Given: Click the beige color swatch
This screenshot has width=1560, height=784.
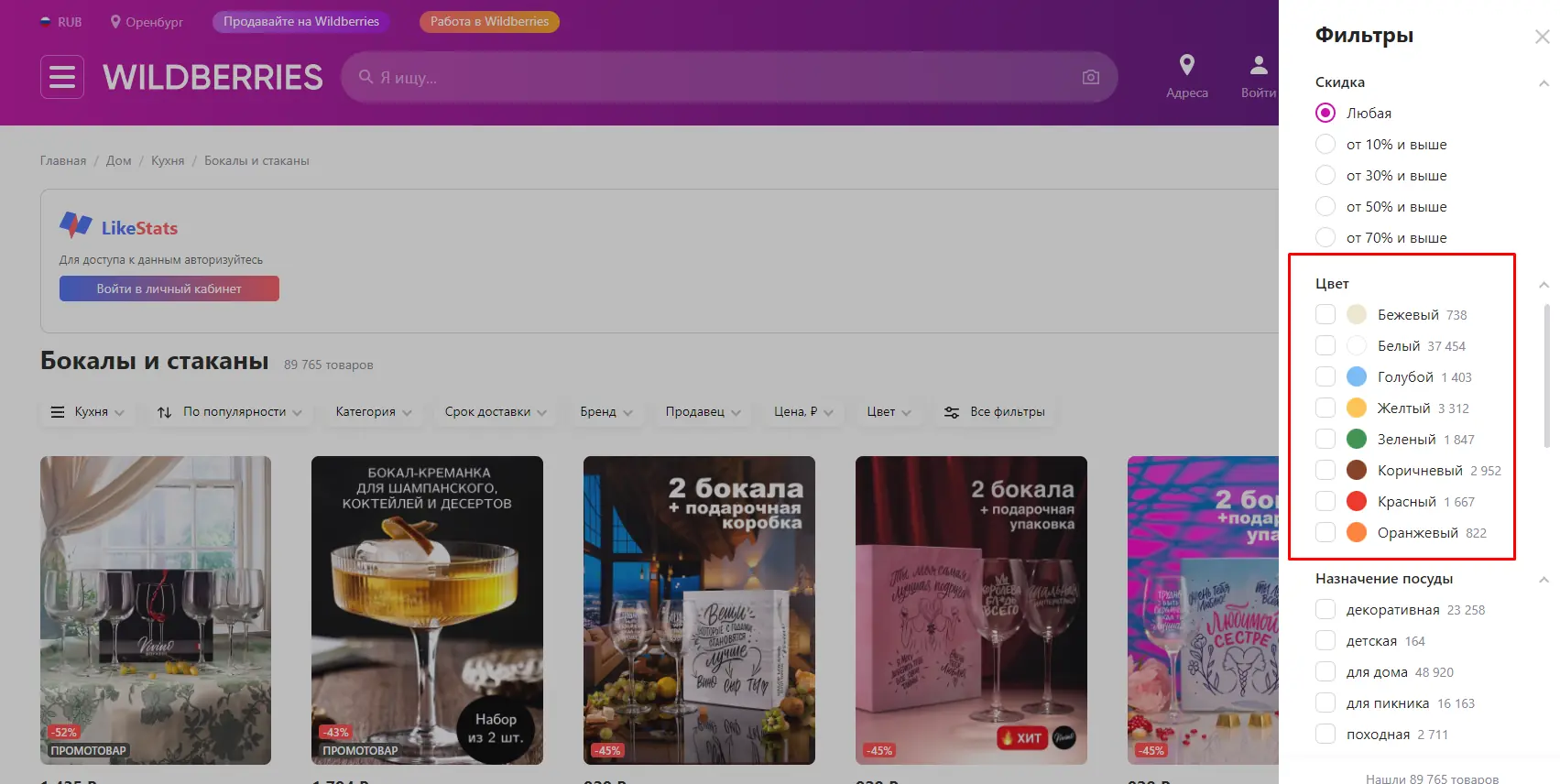Looking at the screenshot, I should (1357, 314).
